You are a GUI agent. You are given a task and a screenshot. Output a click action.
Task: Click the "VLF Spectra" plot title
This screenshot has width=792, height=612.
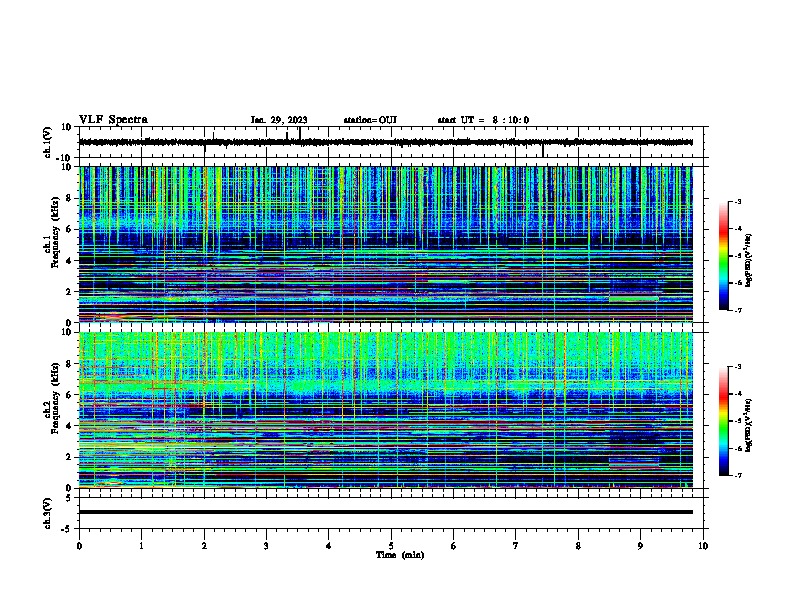click(x=113, y=120)
